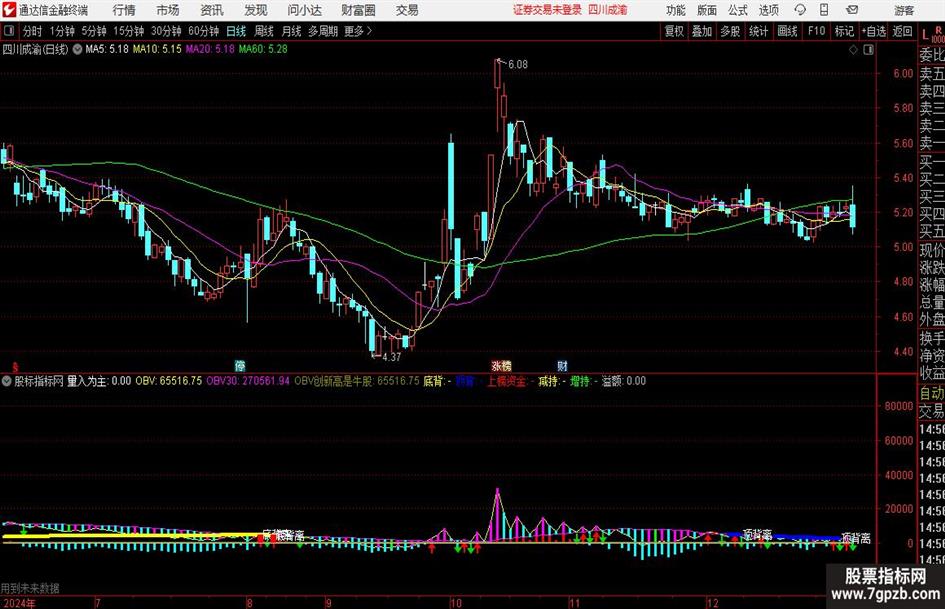Click the 4.37 low price label
The height and width of the screenshot is (609, 945).
click(392, 357)
